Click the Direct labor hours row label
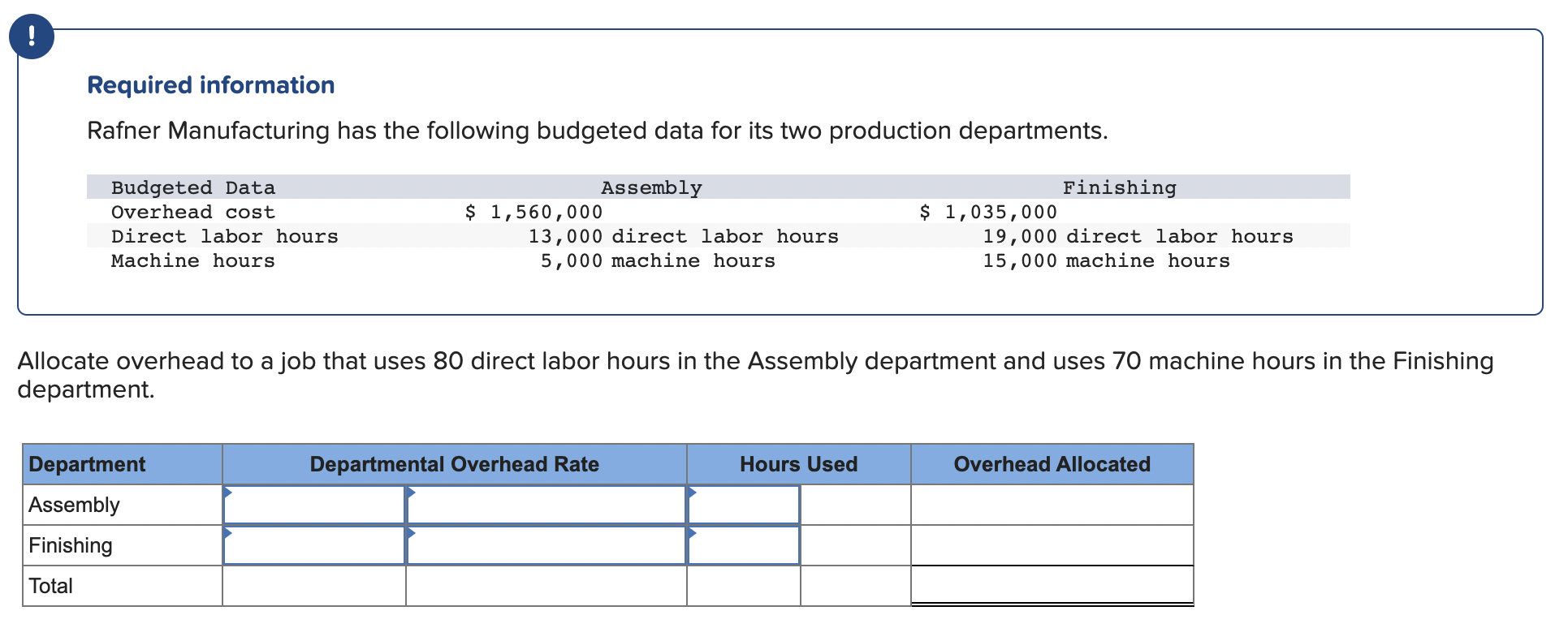This screenshot has width=1568, height=628. click(x=225, y=236)
